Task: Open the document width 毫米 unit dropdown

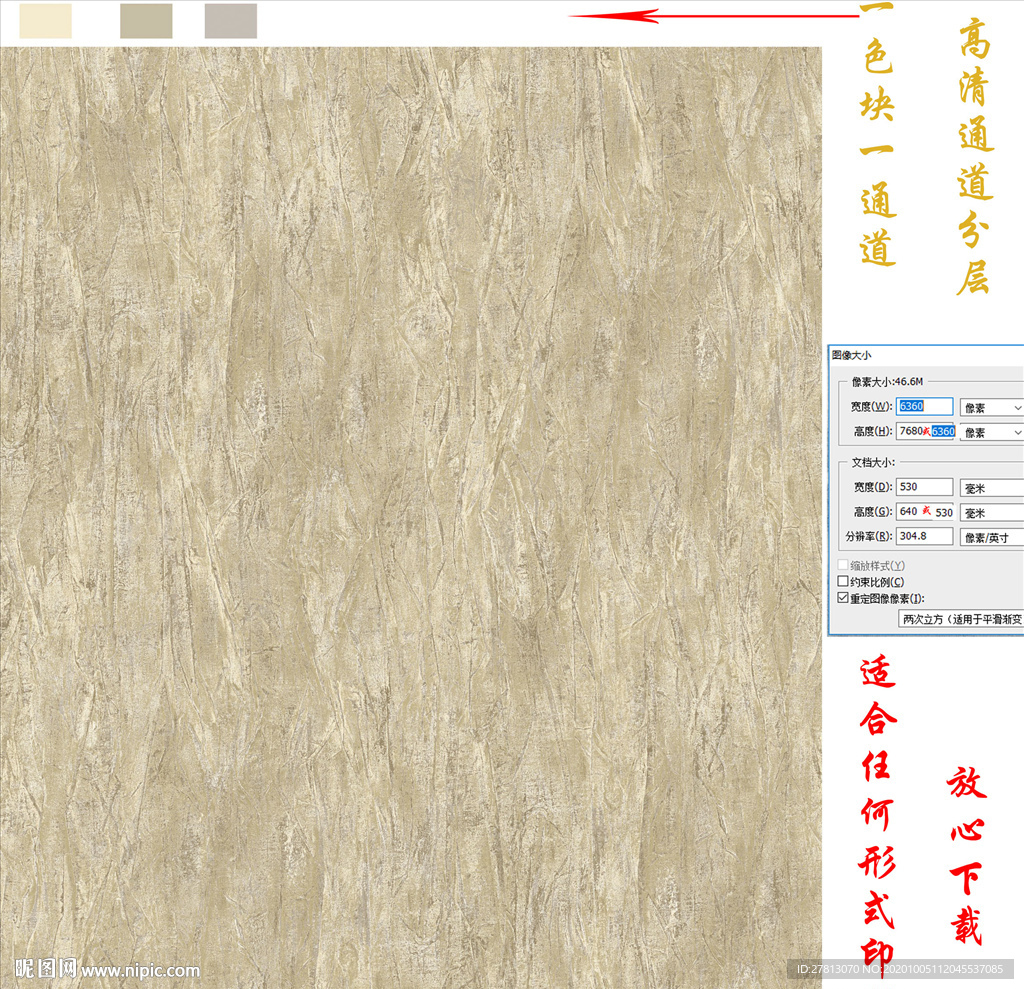Action: [991, 488]
